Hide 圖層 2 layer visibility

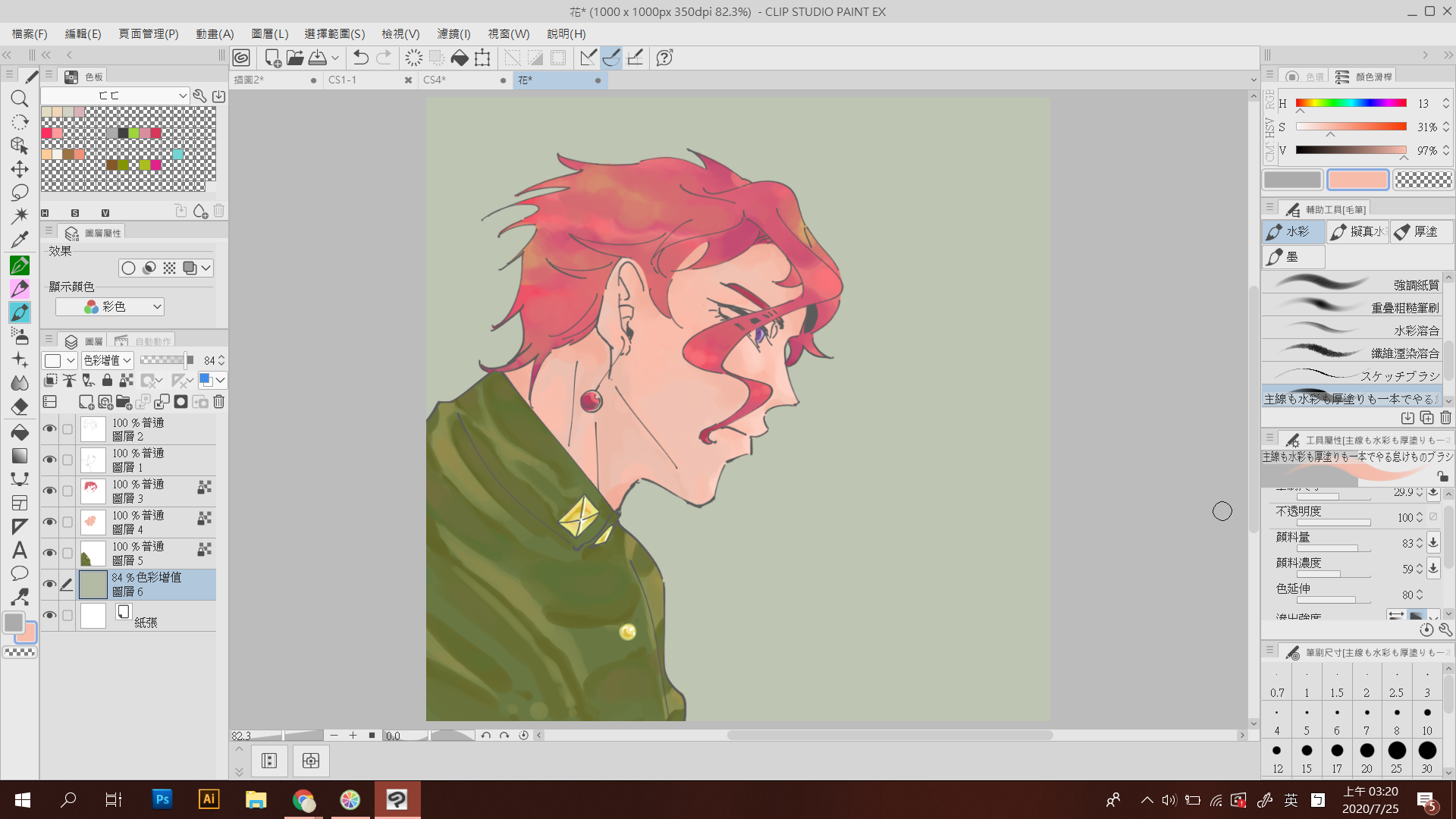[49, 429]
